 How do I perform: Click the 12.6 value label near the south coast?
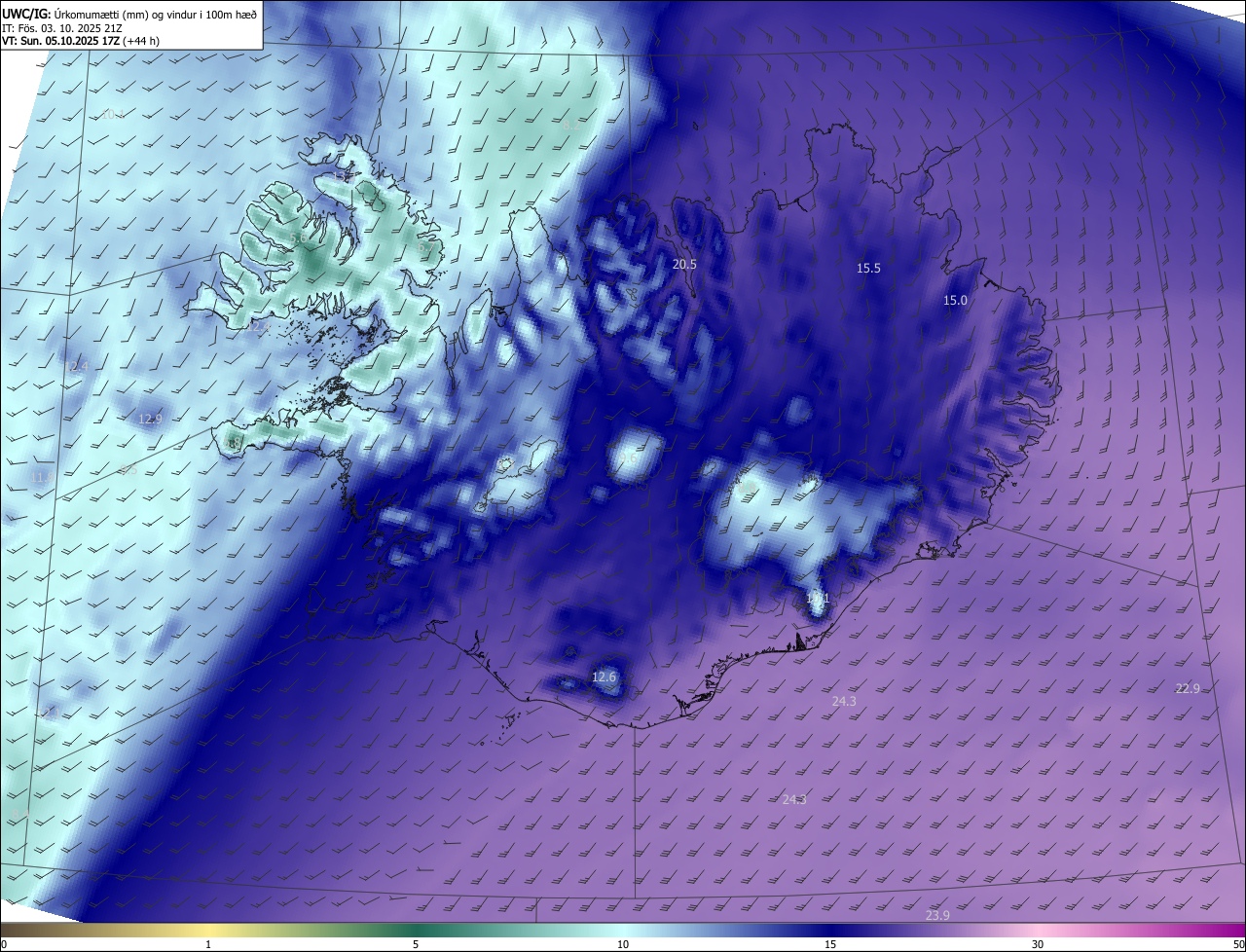605,677
